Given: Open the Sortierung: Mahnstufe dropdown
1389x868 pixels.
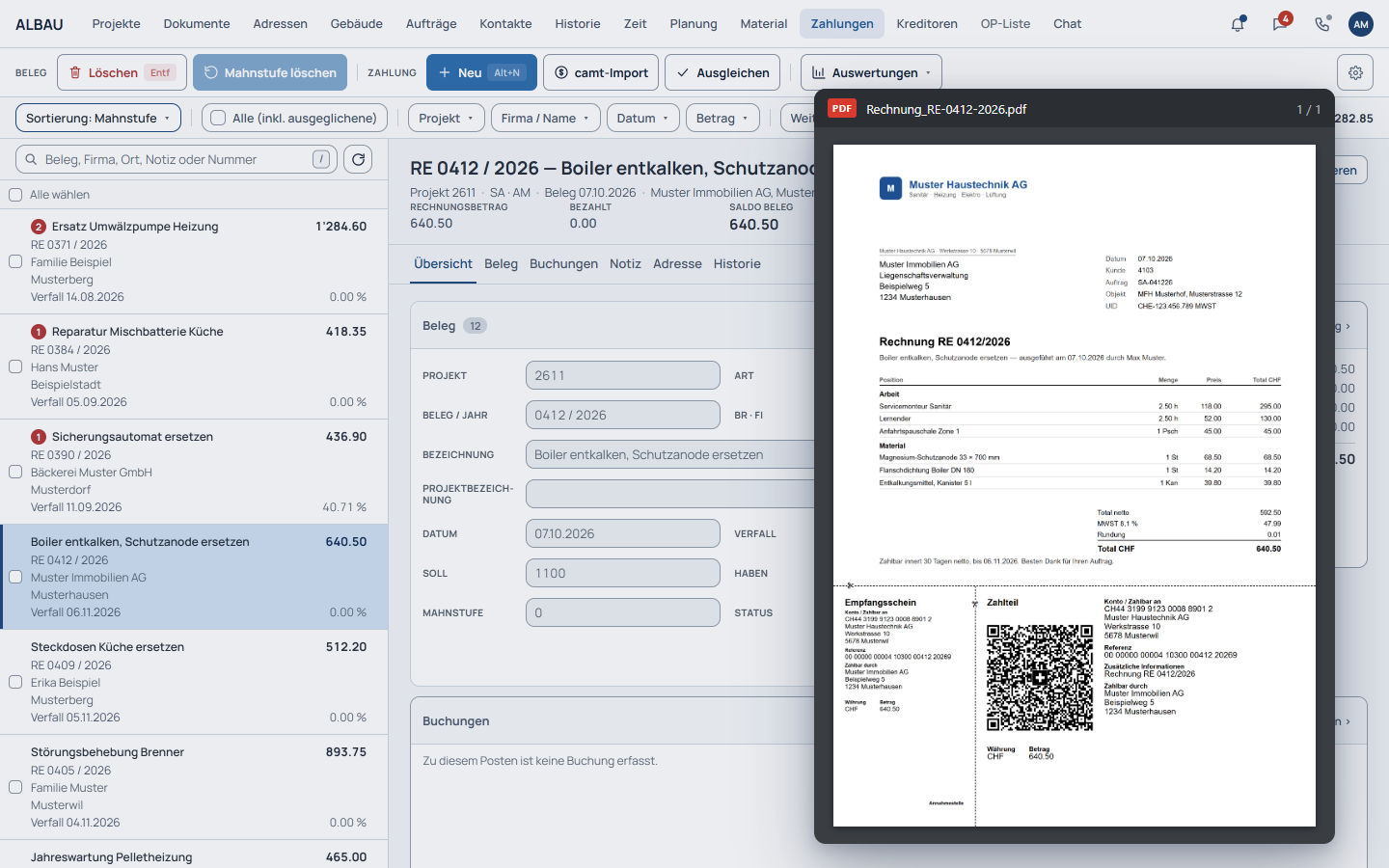Looking at the screenshot, I should pyautogui.click(x=98, y=118).
